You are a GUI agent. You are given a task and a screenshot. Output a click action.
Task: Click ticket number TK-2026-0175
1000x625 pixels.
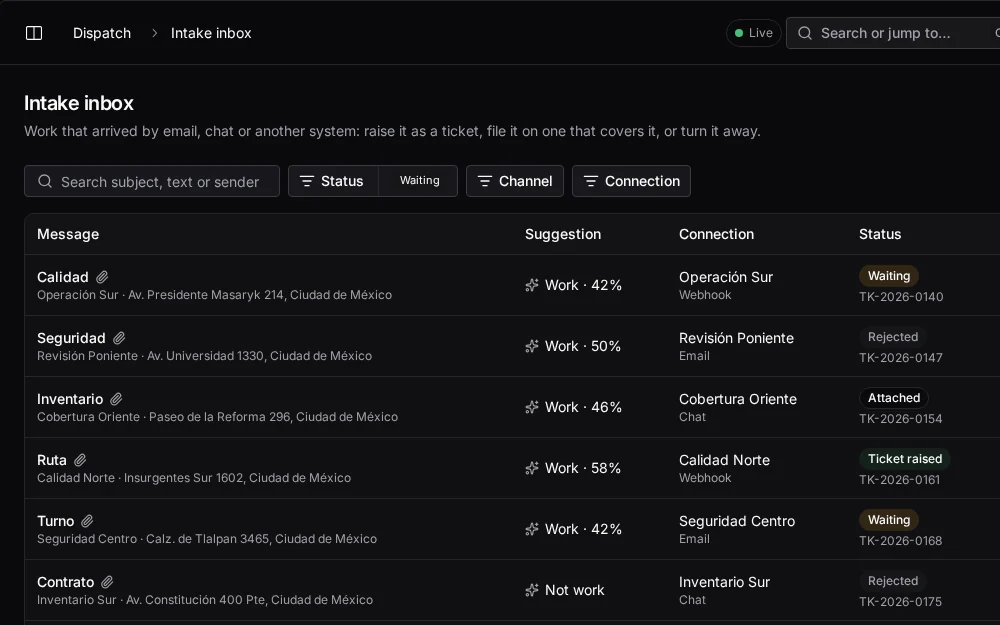[901, 602]
